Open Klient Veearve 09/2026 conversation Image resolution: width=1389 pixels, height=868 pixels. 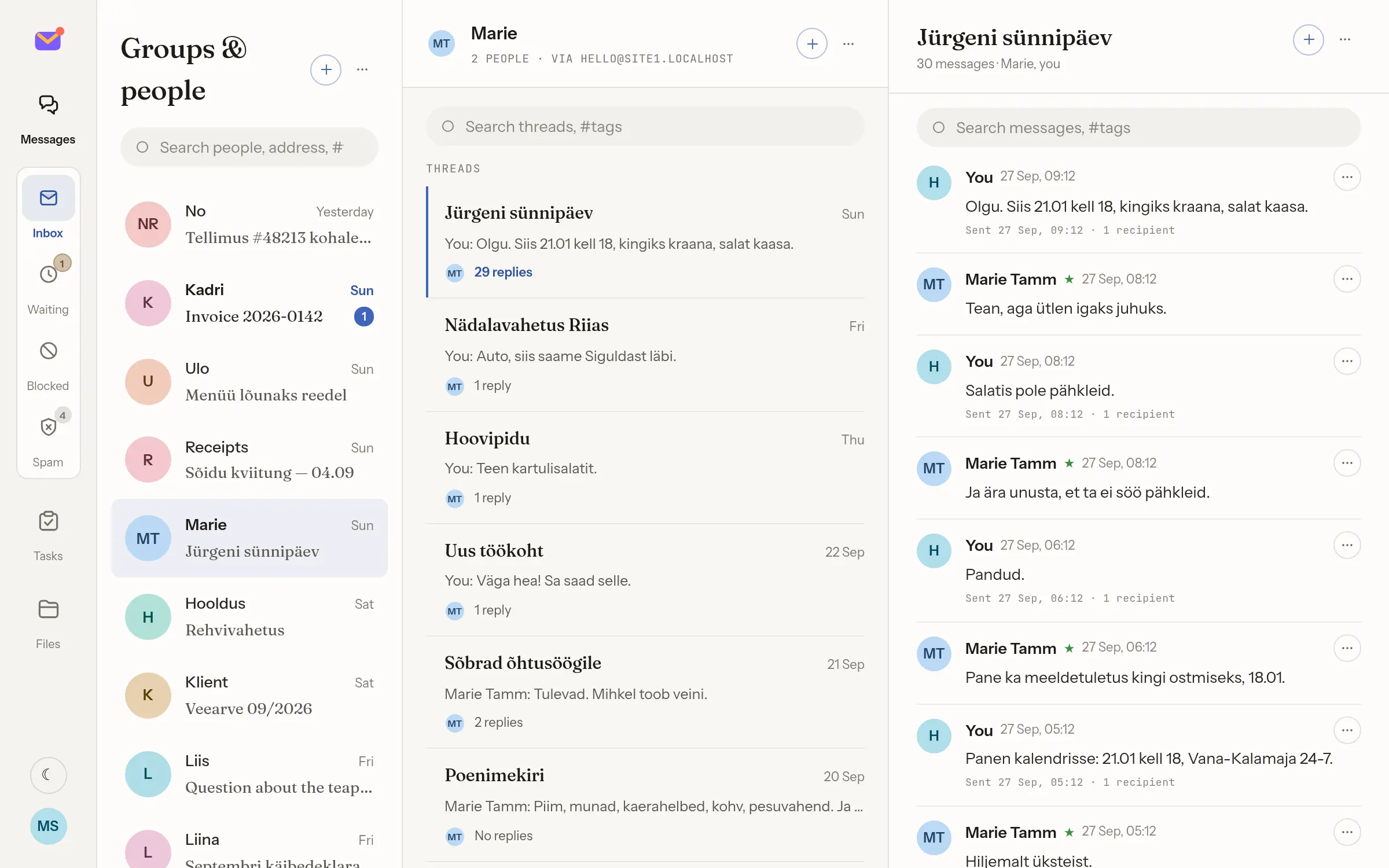[249, 695]
